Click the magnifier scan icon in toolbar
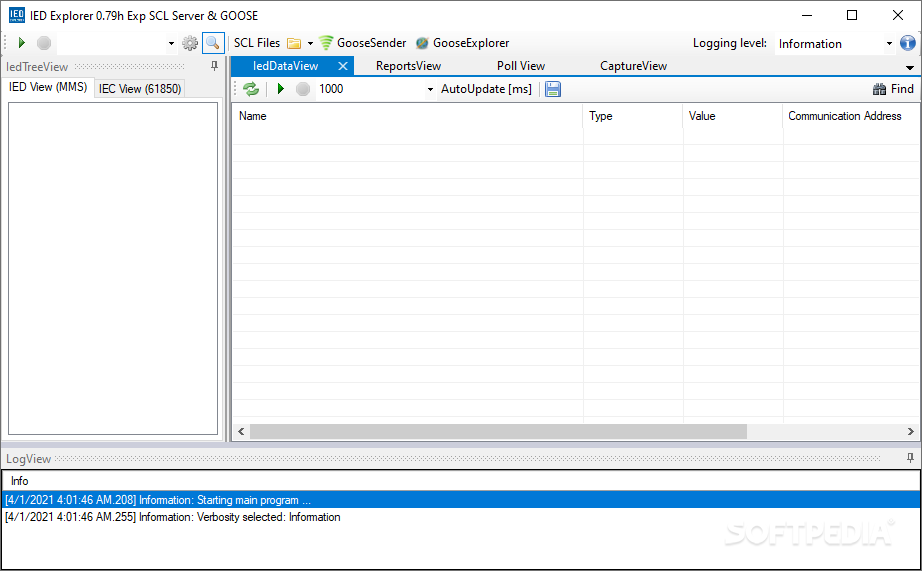Viewport: 922px width, 571px height. click(213, 43)
